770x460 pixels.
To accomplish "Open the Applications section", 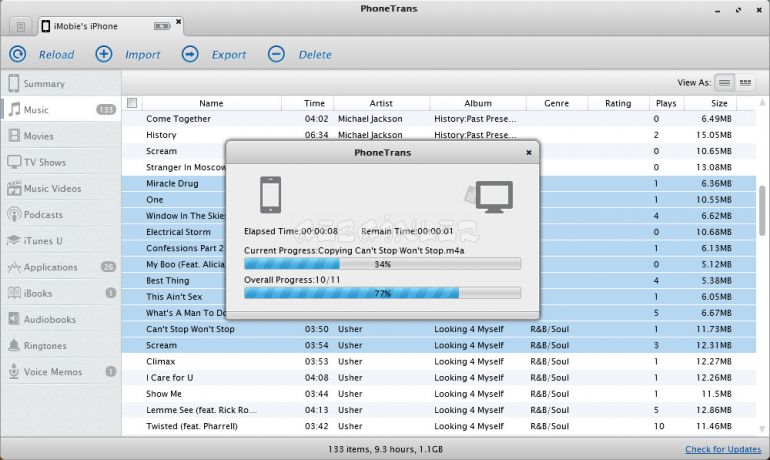I will click(61, 267).
